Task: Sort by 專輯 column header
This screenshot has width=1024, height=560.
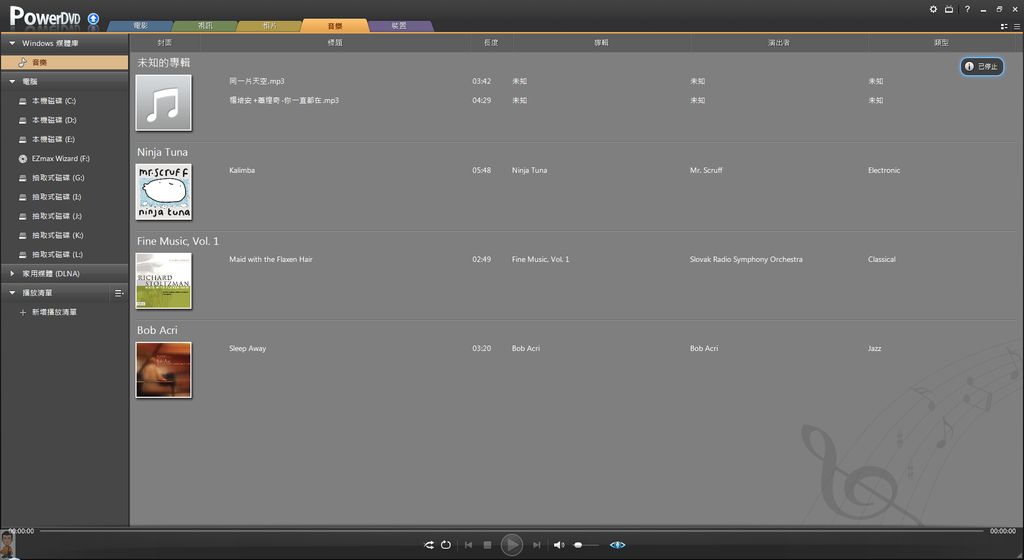Action: (x=601, y=42)
